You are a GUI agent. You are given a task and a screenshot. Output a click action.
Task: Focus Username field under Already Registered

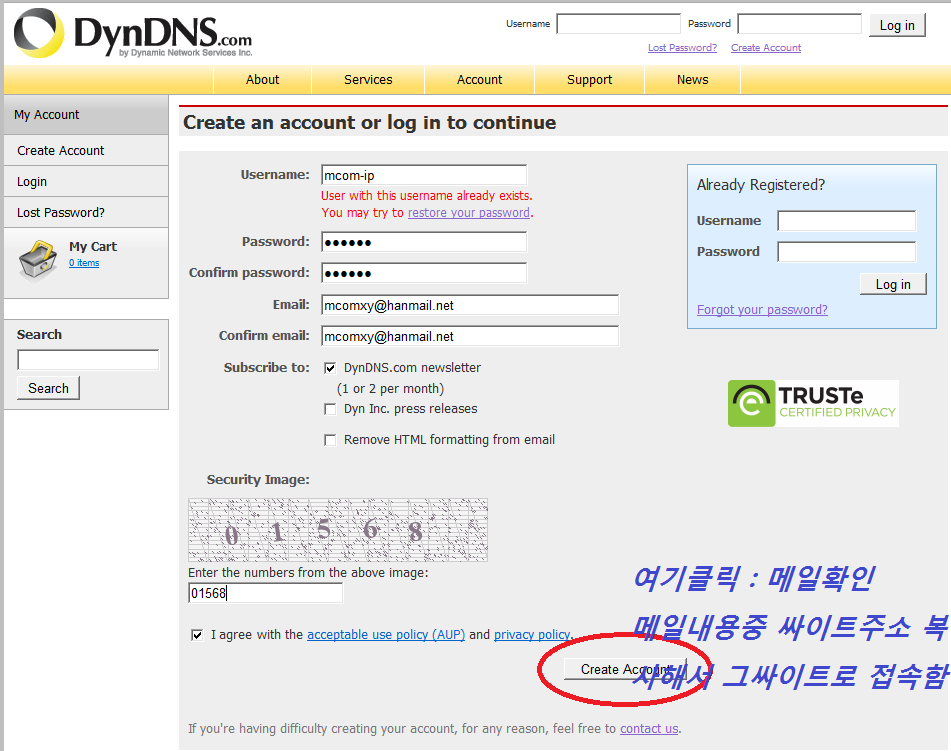(x=847, y=221)
